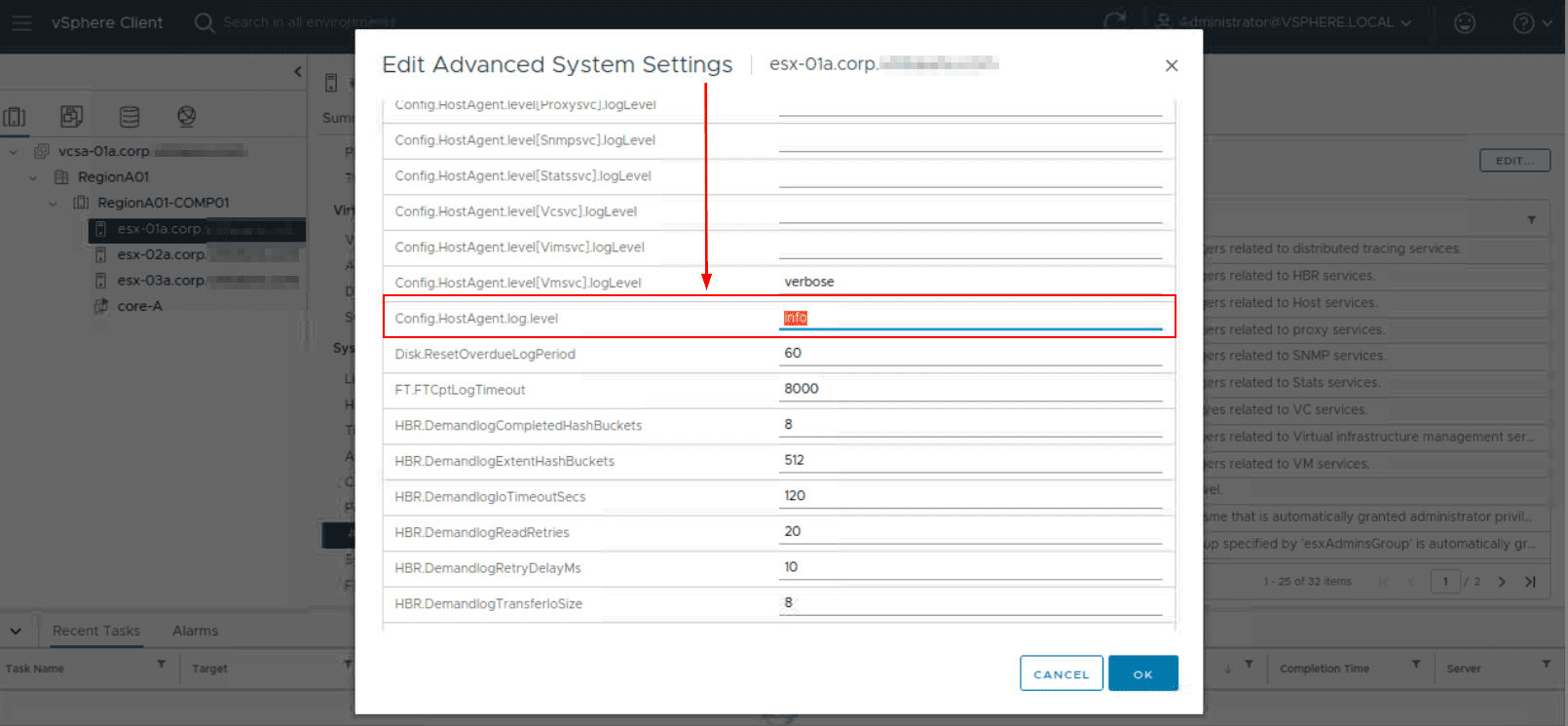Switch to Recent Tasks tab

click(x=96, y=630)
